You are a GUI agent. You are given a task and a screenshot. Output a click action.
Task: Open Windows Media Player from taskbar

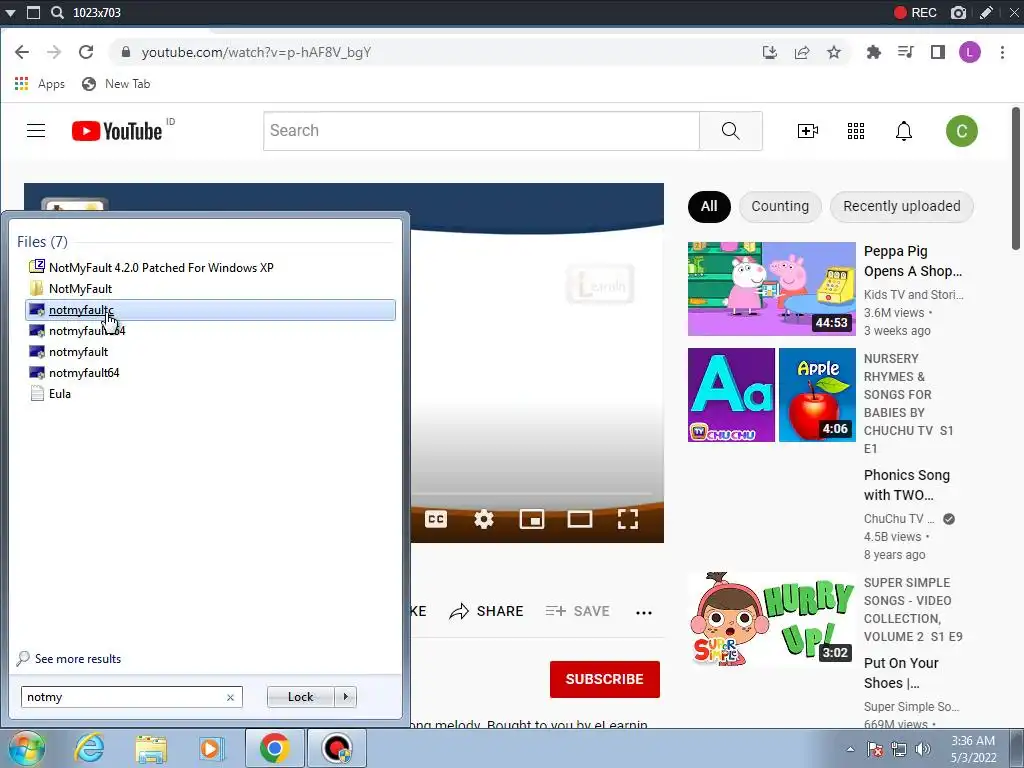coord(212,748)
